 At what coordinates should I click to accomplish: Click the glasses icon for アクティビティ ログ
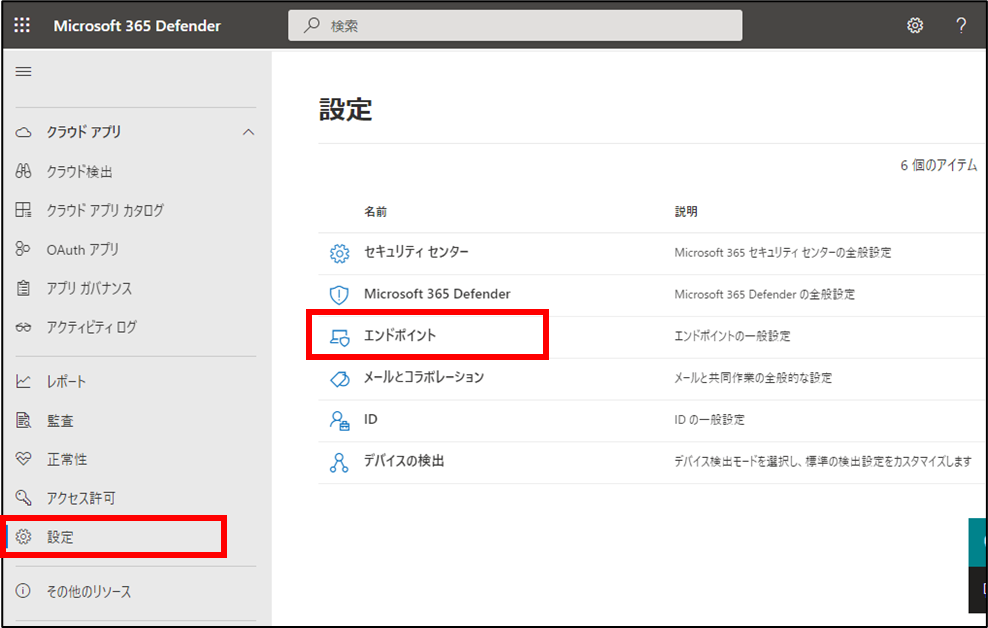23,328
